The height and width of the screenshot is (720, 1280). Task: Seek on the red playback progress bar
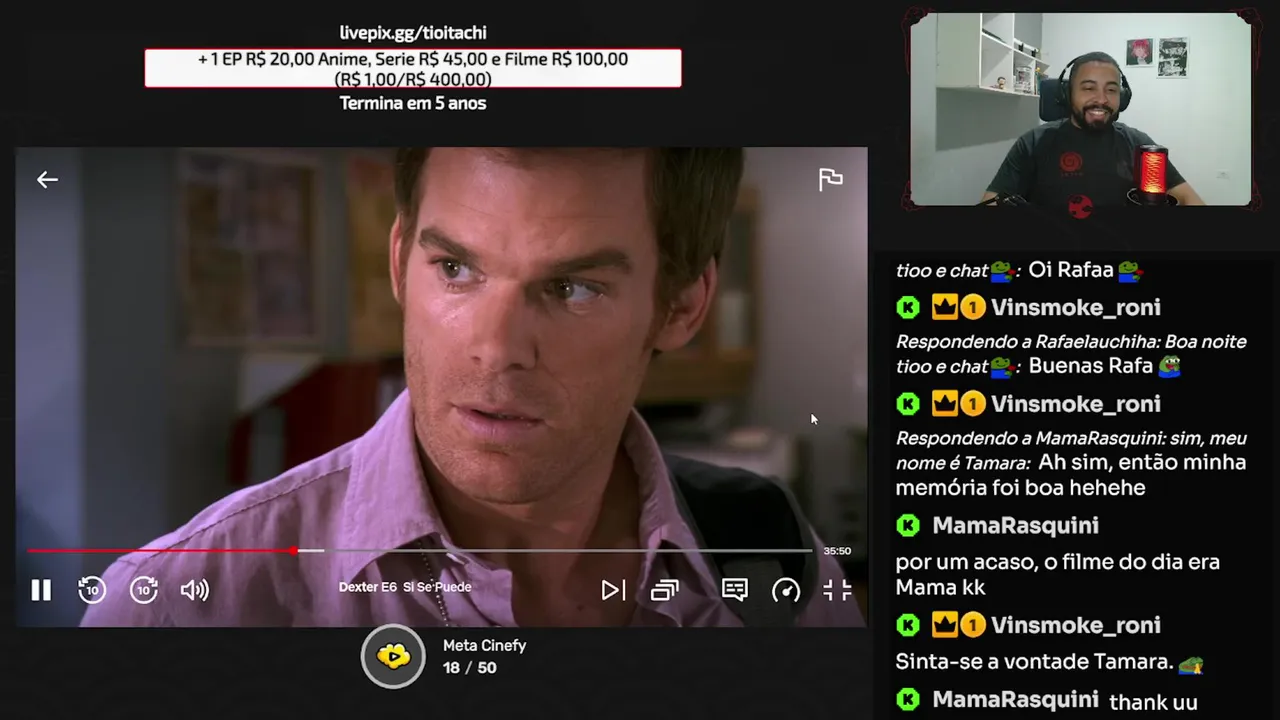(420, 550)
